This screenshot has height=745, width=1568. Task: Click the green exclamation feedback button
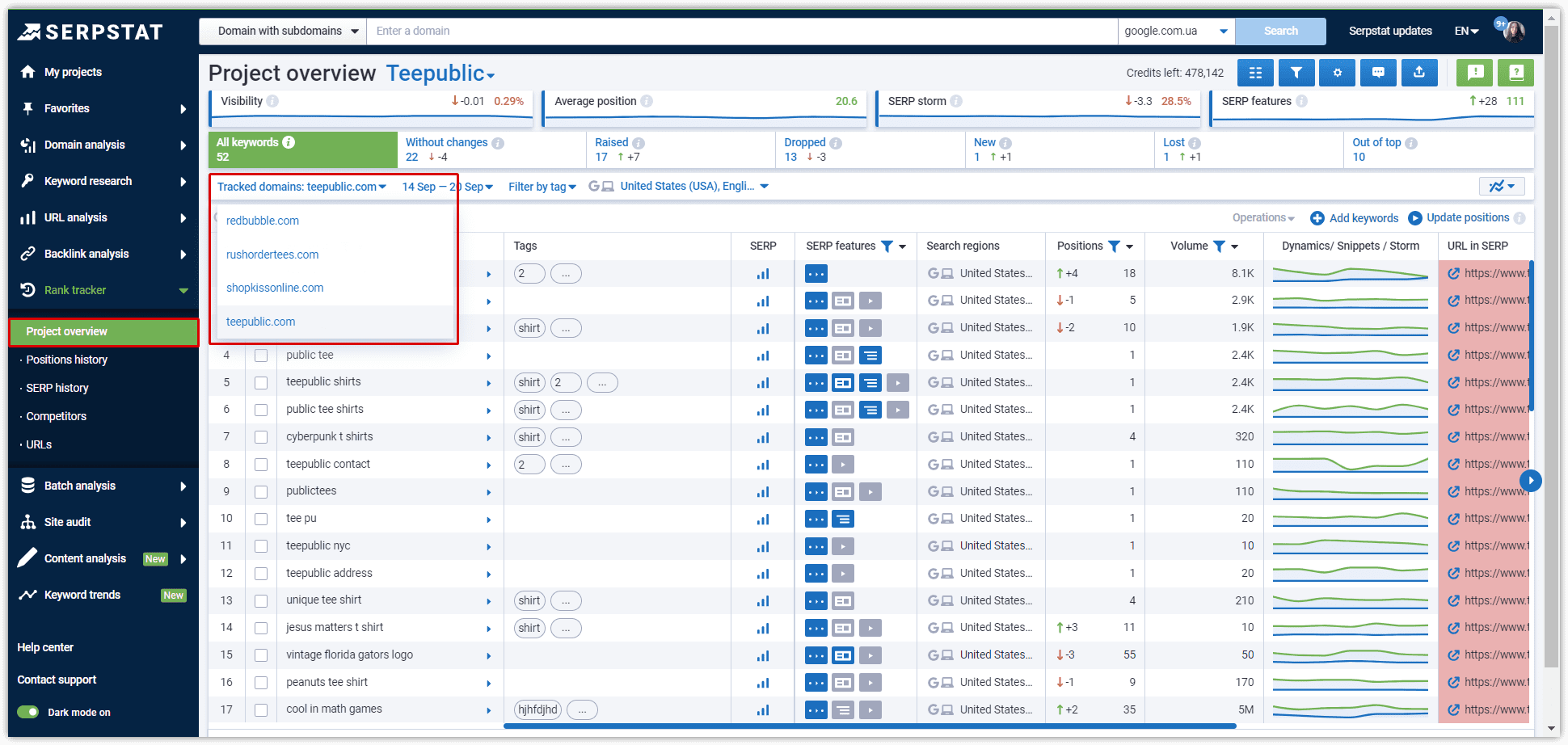pyautogui.click(x=1475, y=73)
